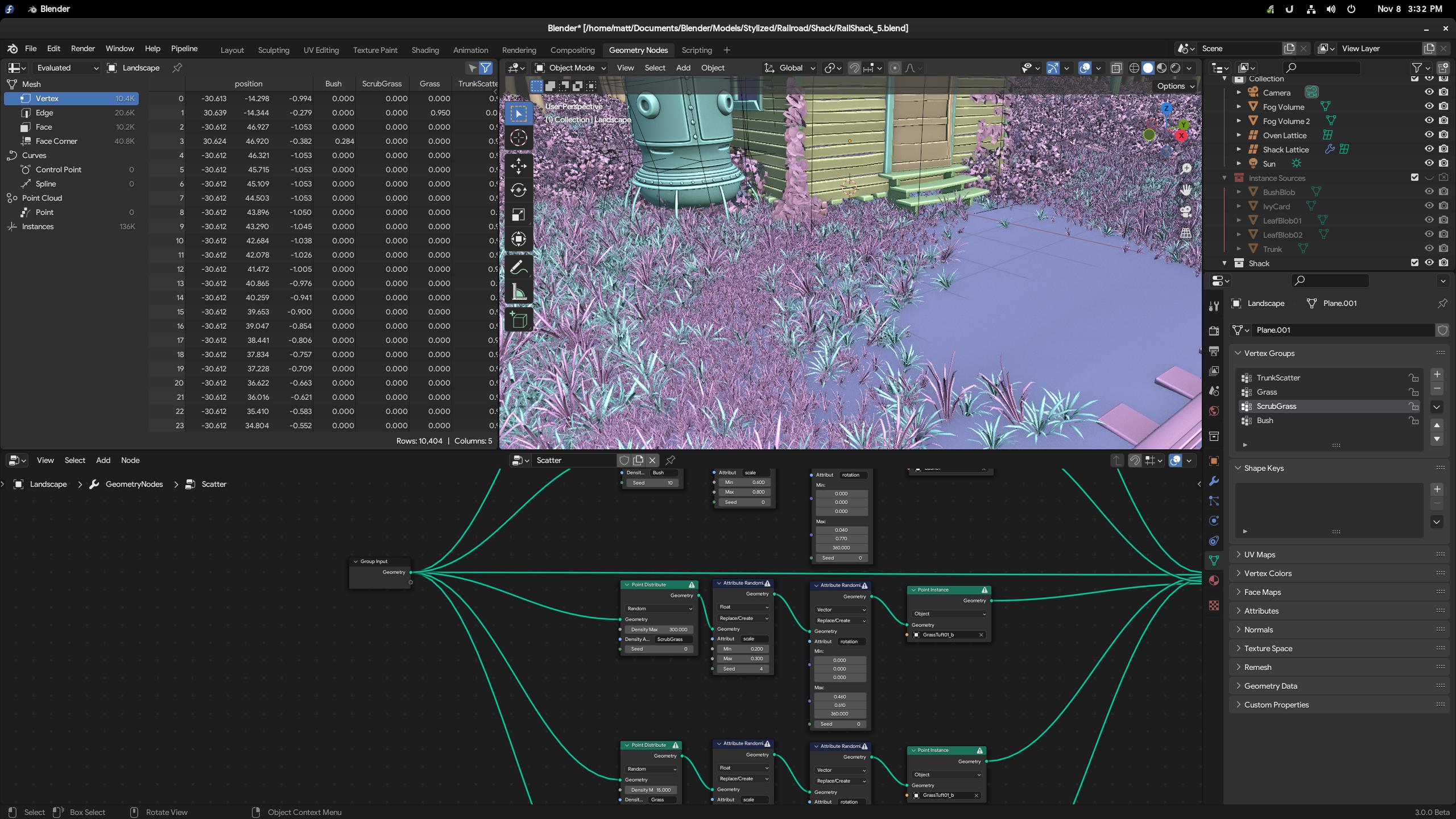Open vertex group specials dropdown arrow
Screen dimensions: 1456x819
click(1437, 407)
